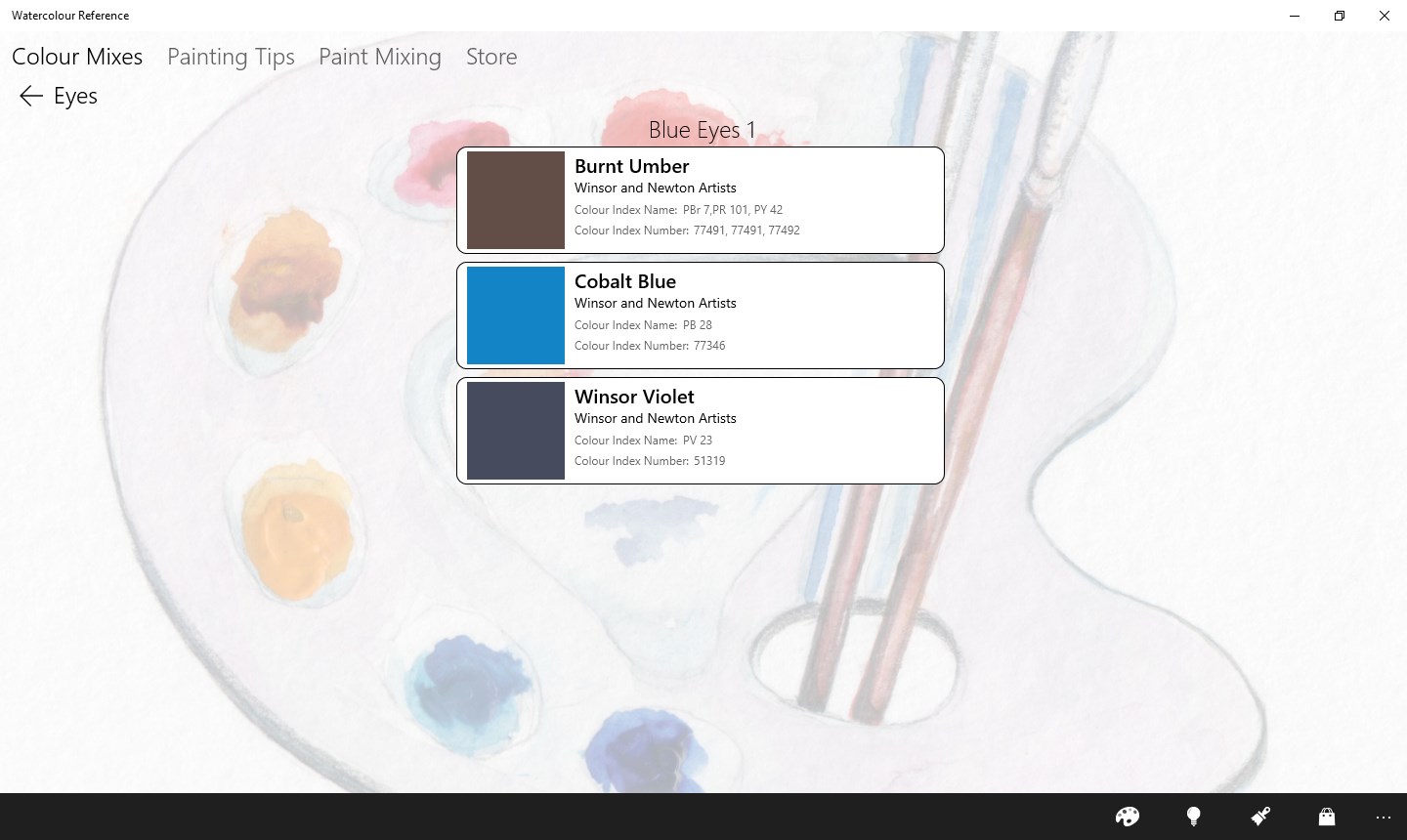Select the Cobalt Blue colour swatch

pos(515,315)
